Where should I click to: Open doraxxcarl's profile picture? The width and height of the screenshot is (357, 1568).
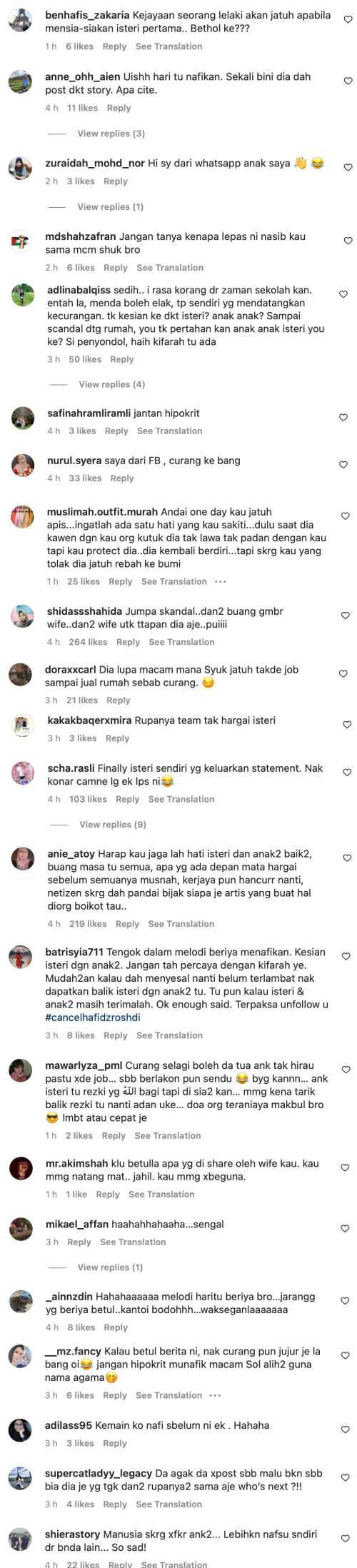[x=22, y=674]
